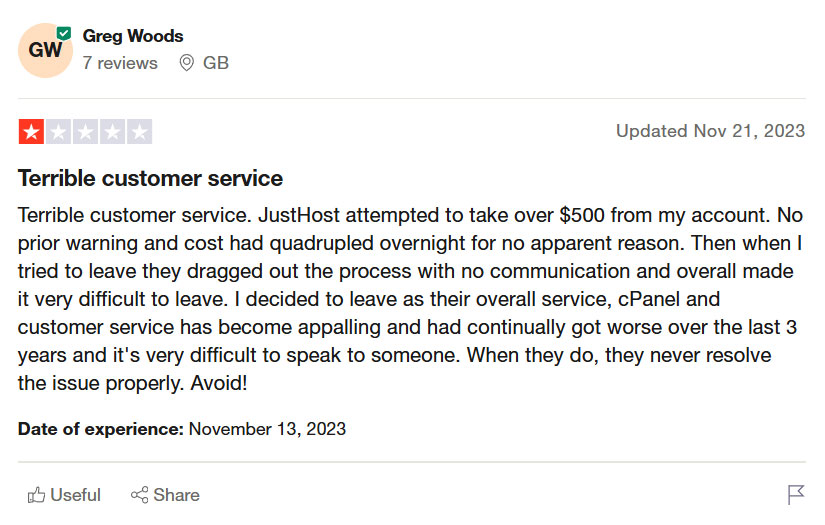
Task: Click the location pin icon
Action: 186,63
